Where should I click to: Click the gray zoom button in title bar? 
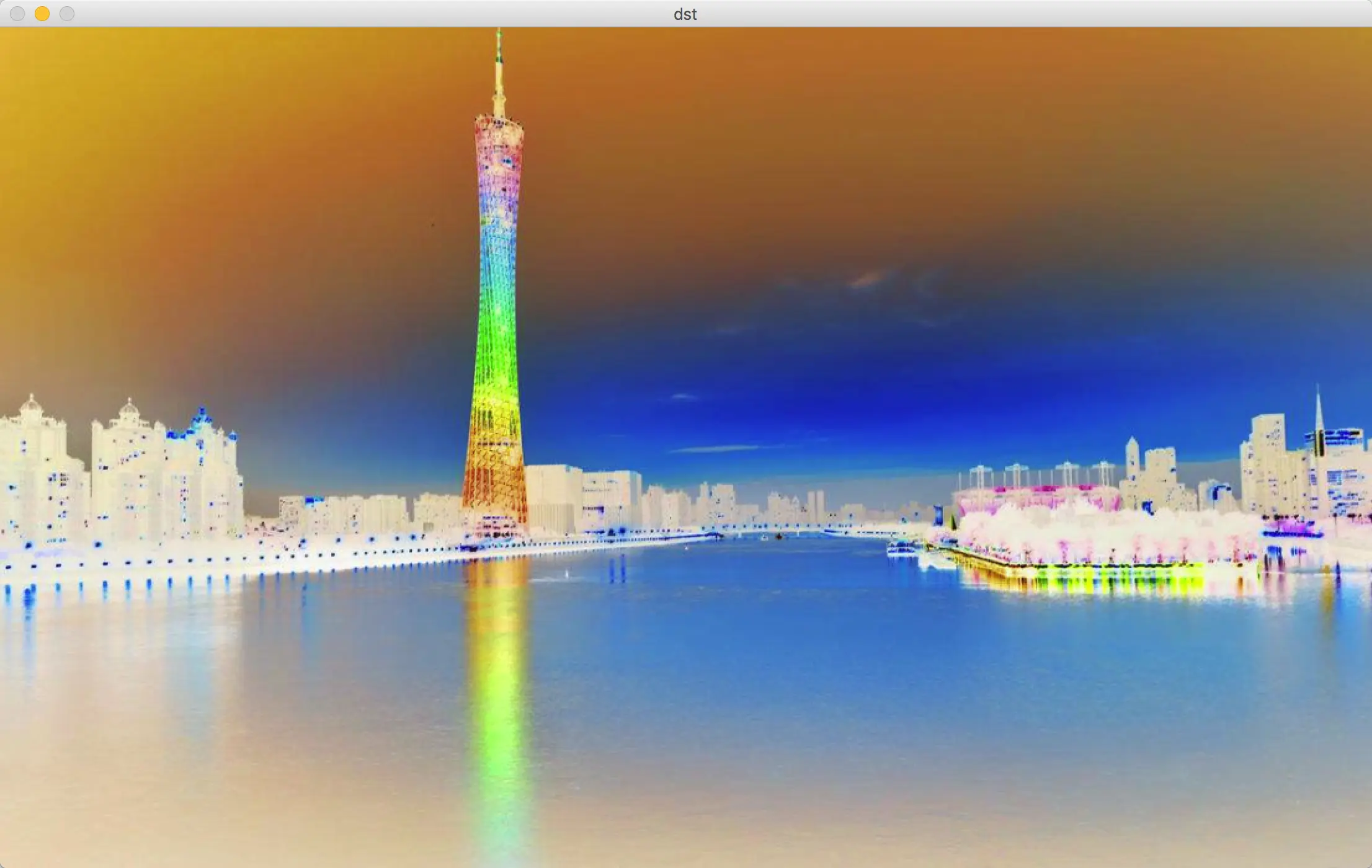coord(67,14)
